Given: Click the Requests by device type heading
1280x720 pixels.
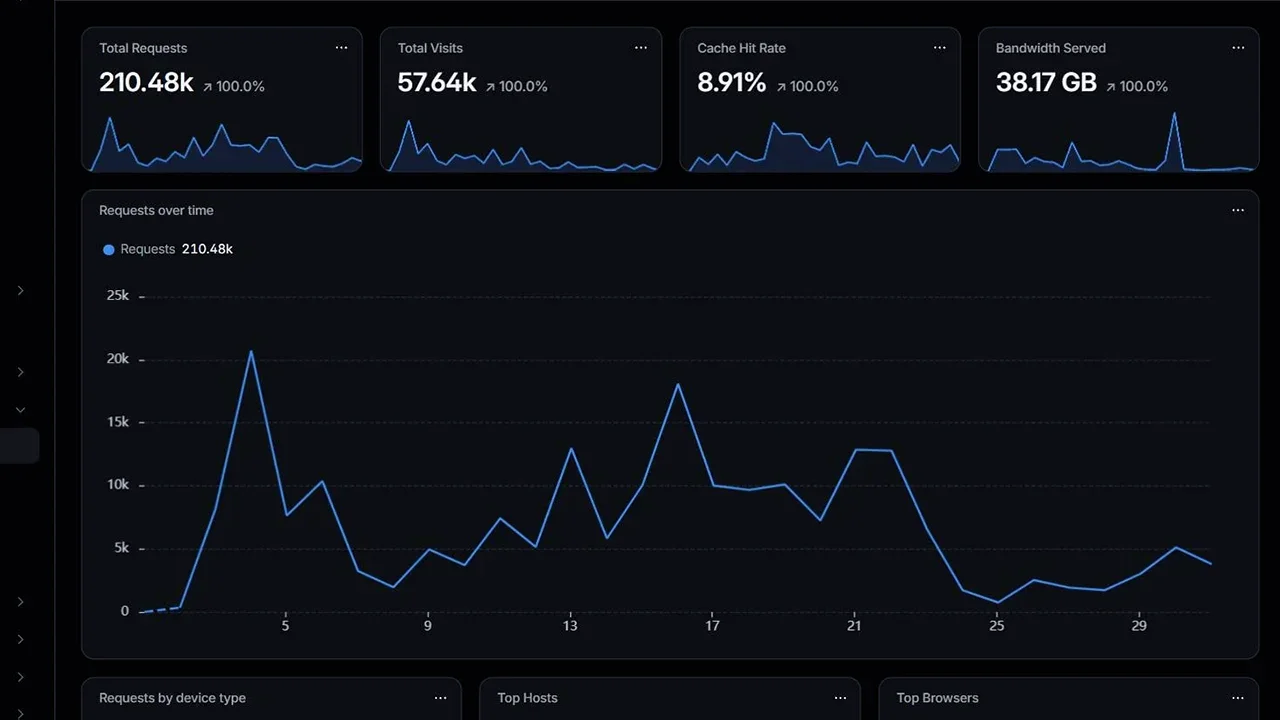Looking at the screenshot, I should point(172,698).
